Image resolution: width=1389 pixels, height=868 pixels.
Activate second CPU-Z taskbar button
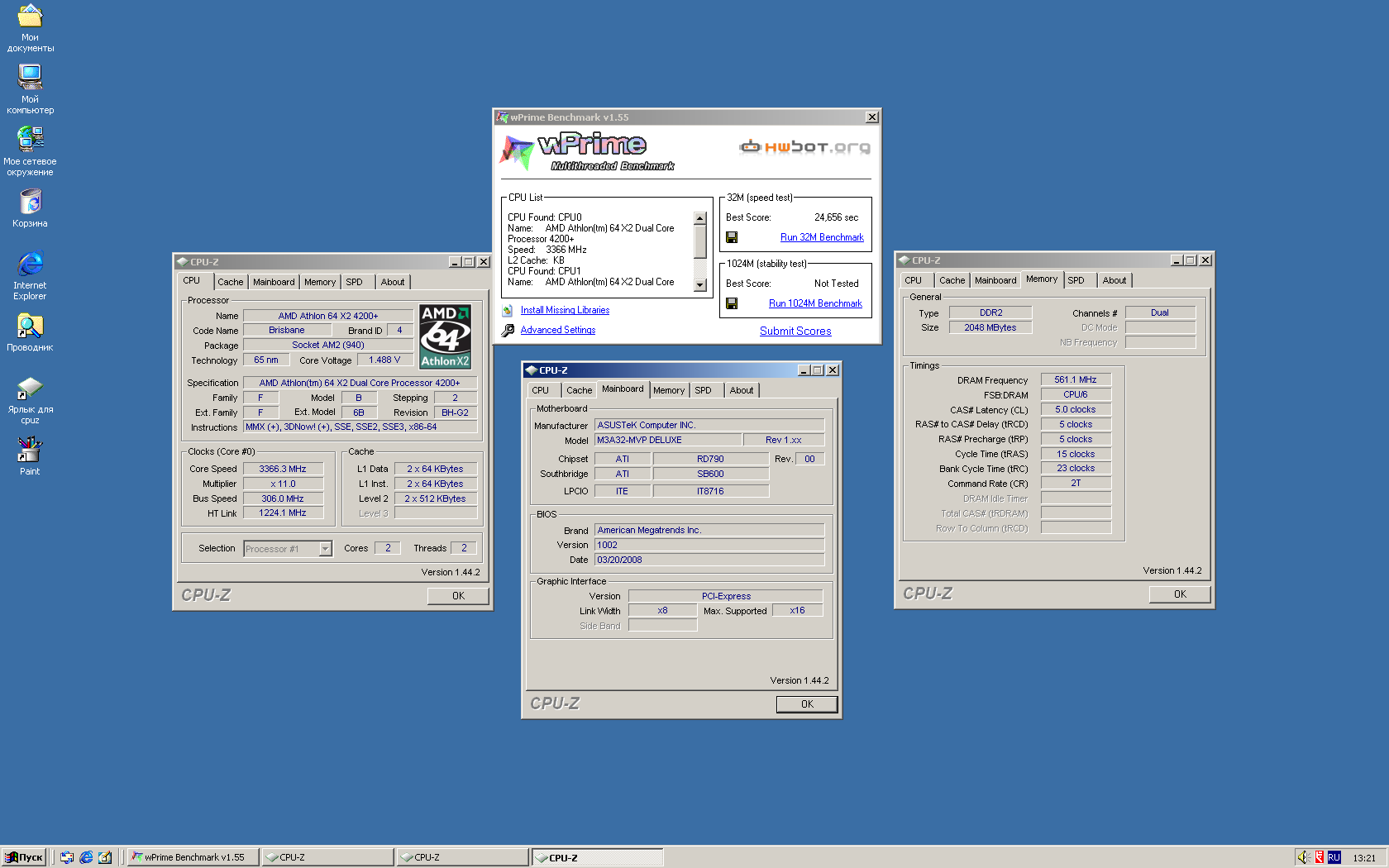[x=463, y=857]
